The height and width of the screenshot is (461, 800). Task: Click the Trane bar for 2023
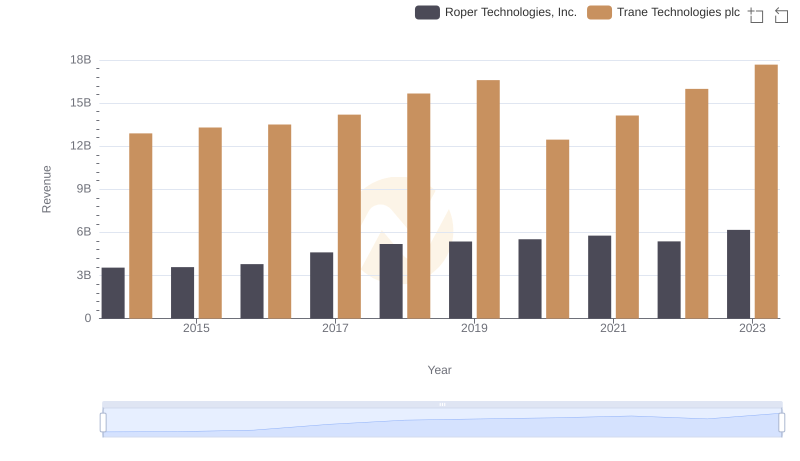pos(766,191)
